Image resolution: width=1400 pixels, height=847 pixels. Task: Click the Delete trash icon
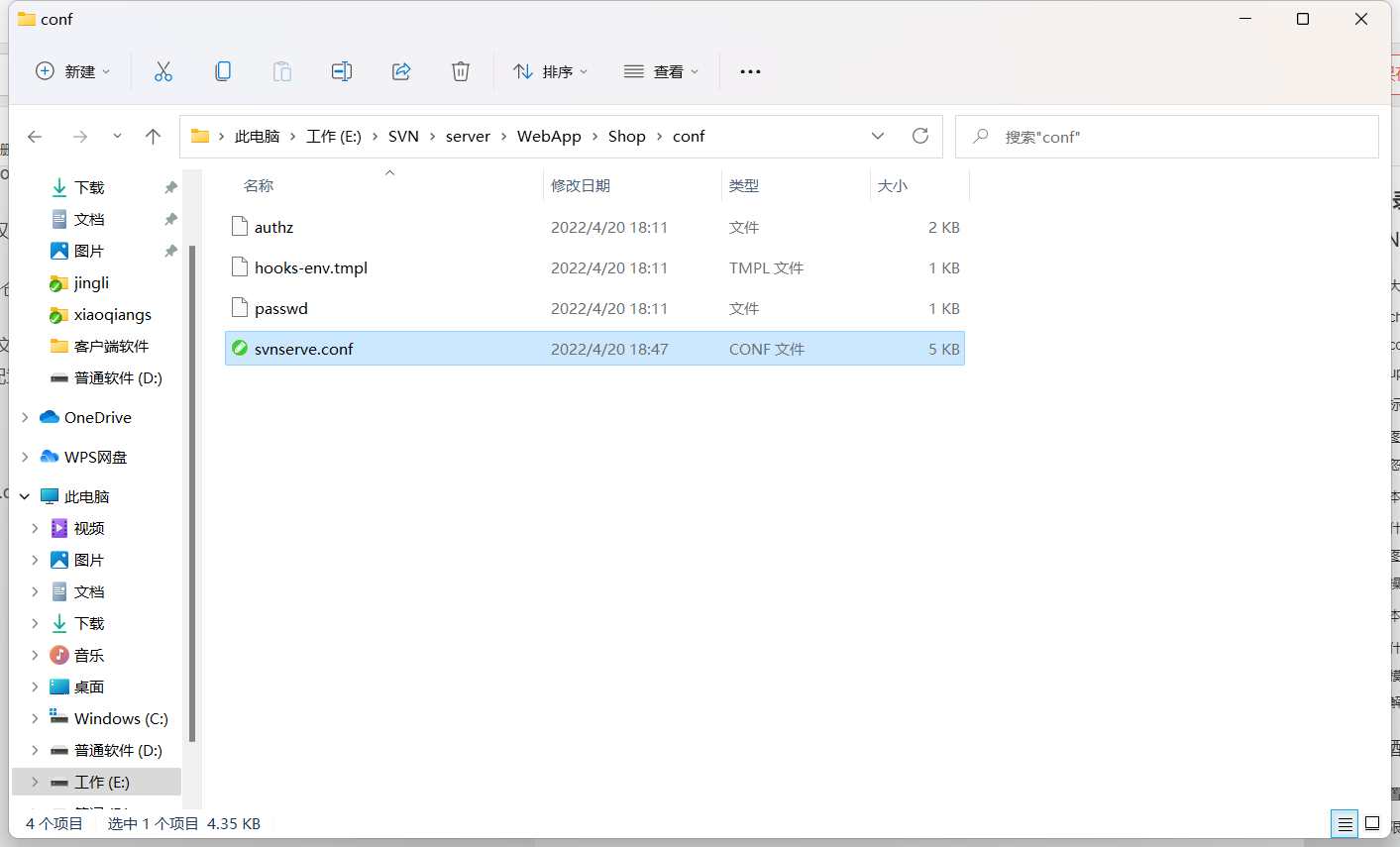(x=461, y=71)
